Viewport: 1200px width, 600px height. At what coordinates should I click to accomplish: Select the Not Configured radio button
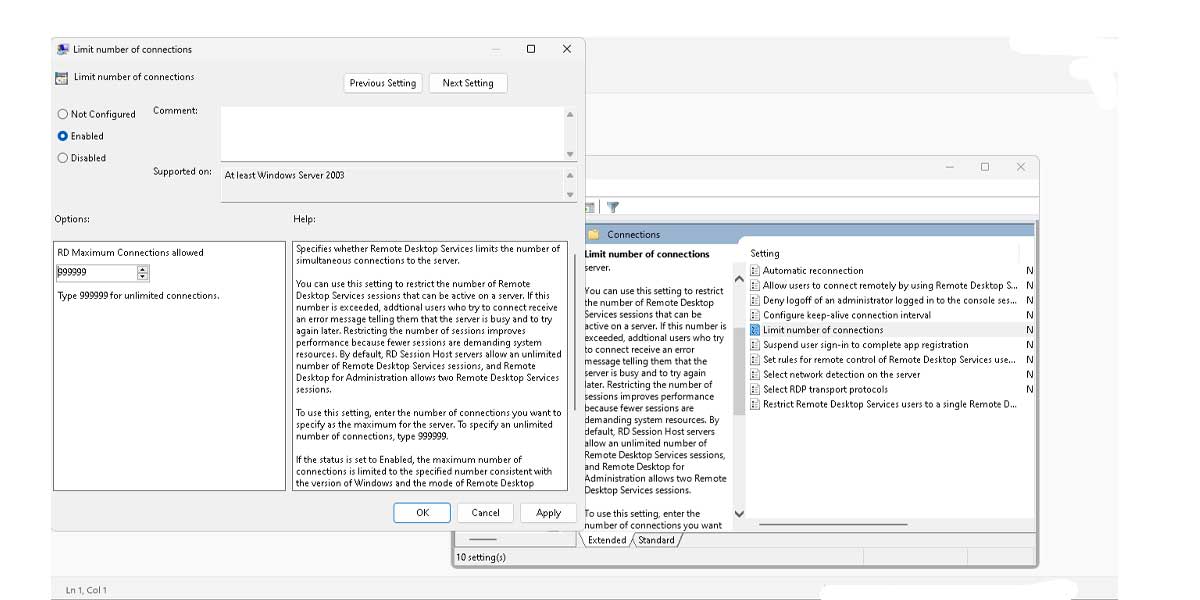(x=63, y=115)
